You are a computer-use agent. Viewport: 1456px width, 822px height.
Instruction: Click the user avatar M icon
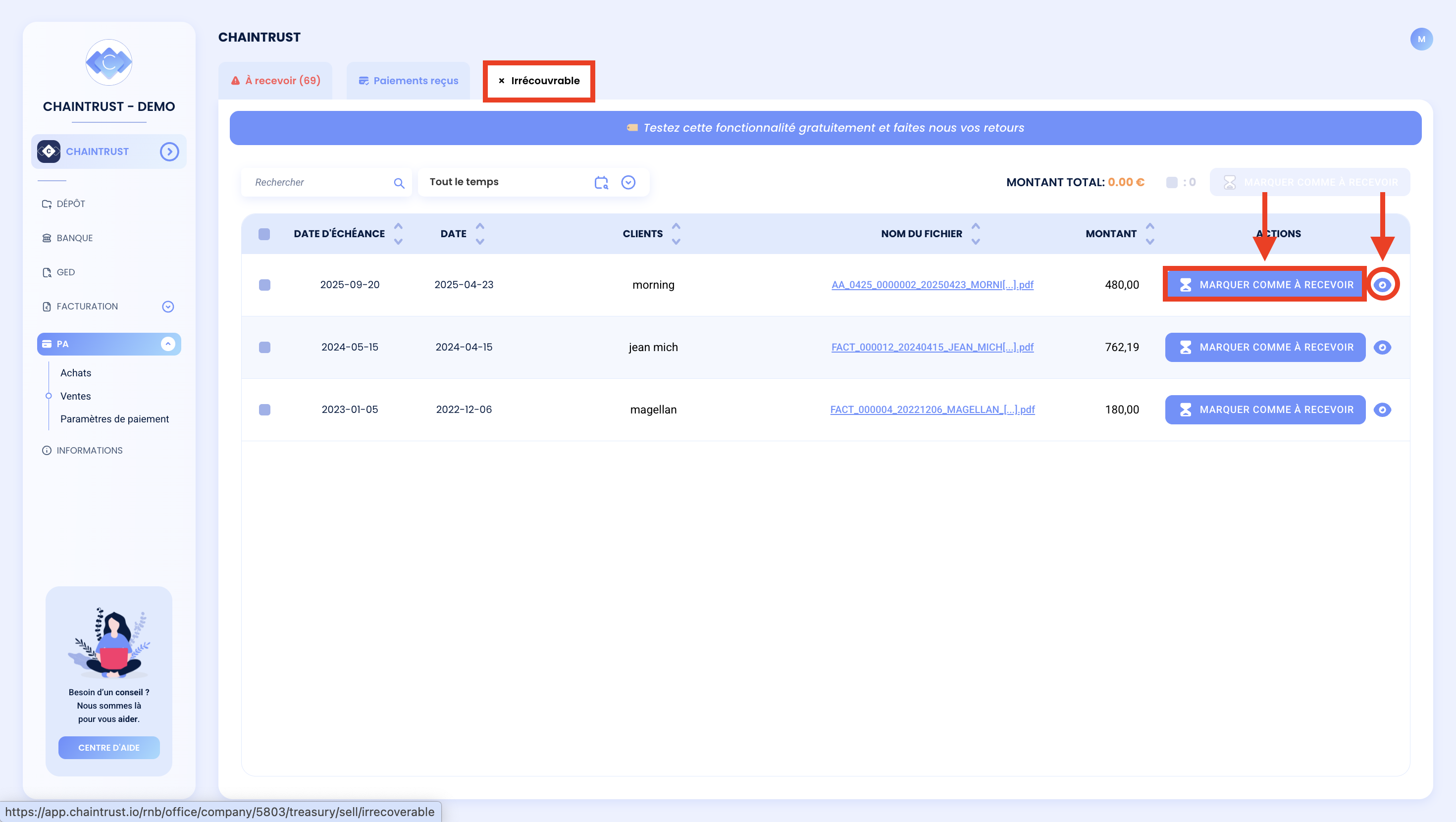[x=1421, y=39]
